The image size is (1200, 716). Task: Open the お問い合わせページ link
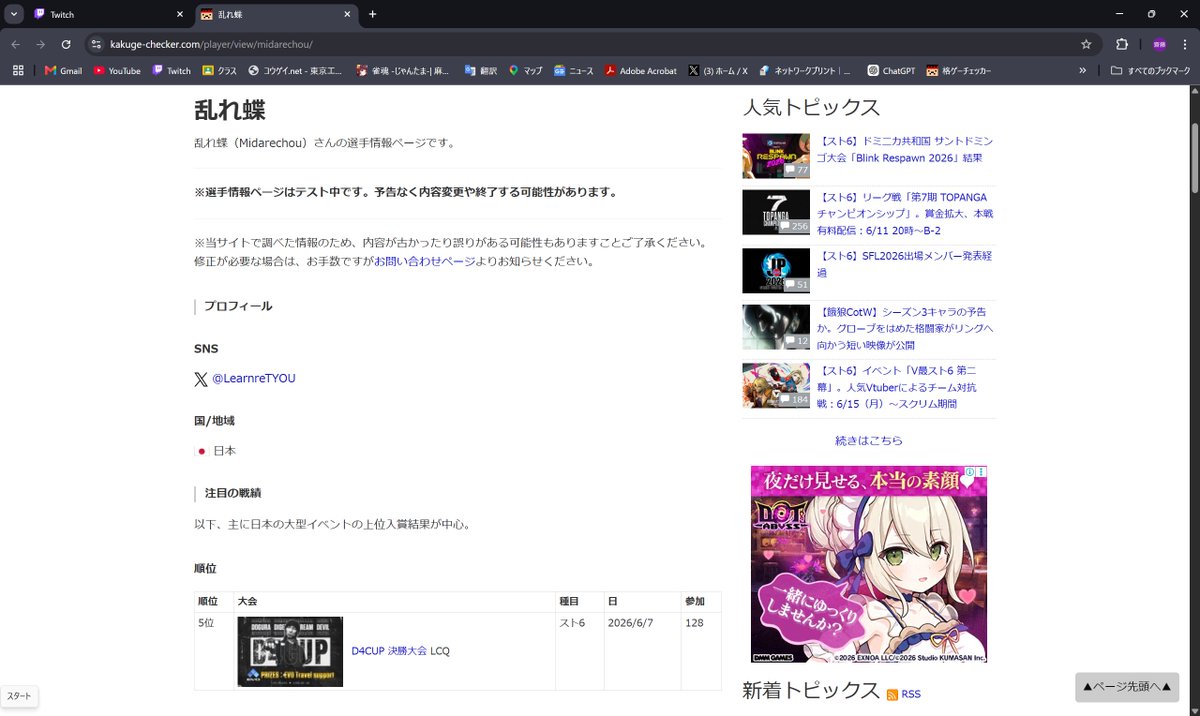tap(425, 261)
